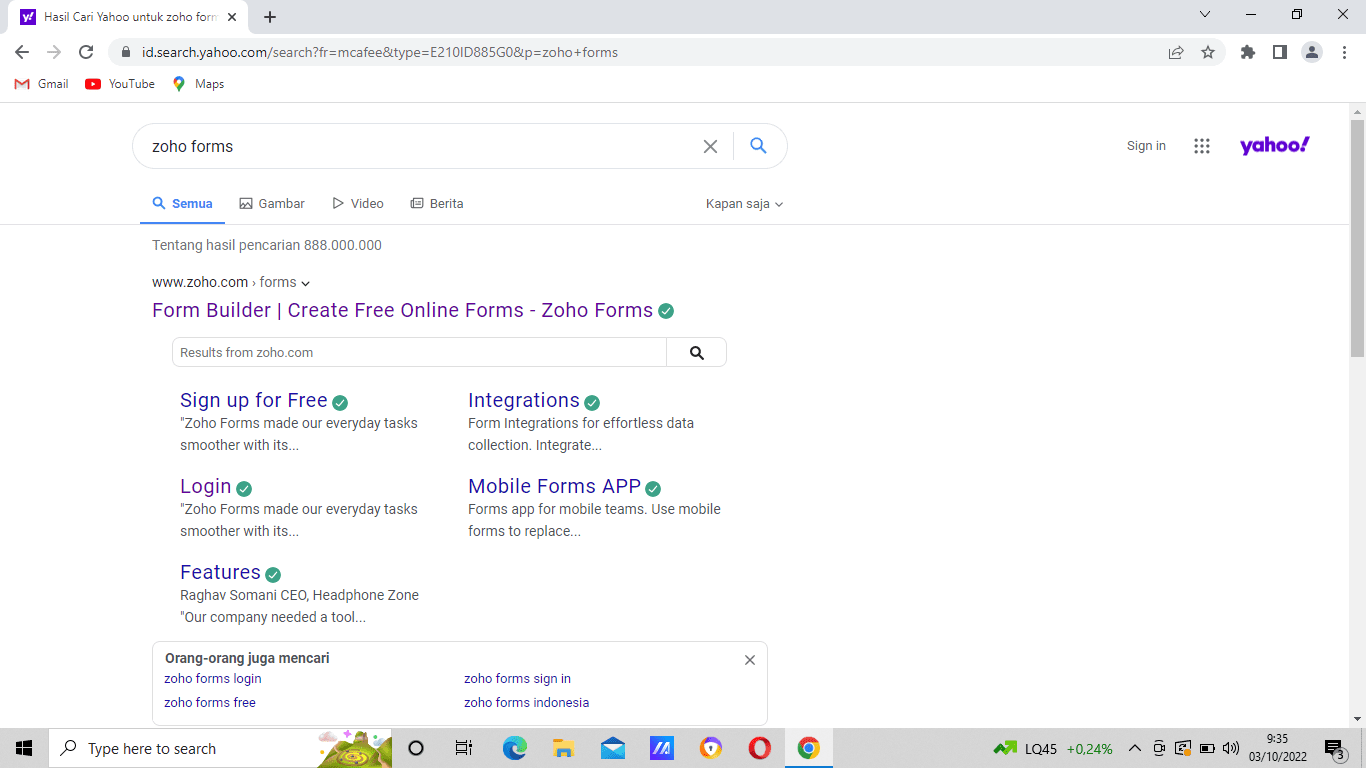
Task: Open the Extensions puzzle icon
Action: (1248, 52)
